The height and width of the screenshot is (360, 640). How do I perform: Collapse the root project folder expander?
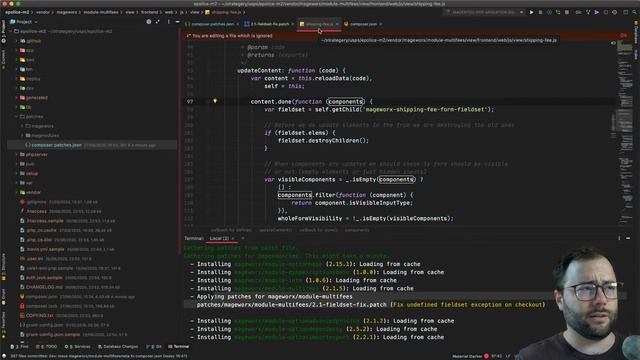point(11,31)
